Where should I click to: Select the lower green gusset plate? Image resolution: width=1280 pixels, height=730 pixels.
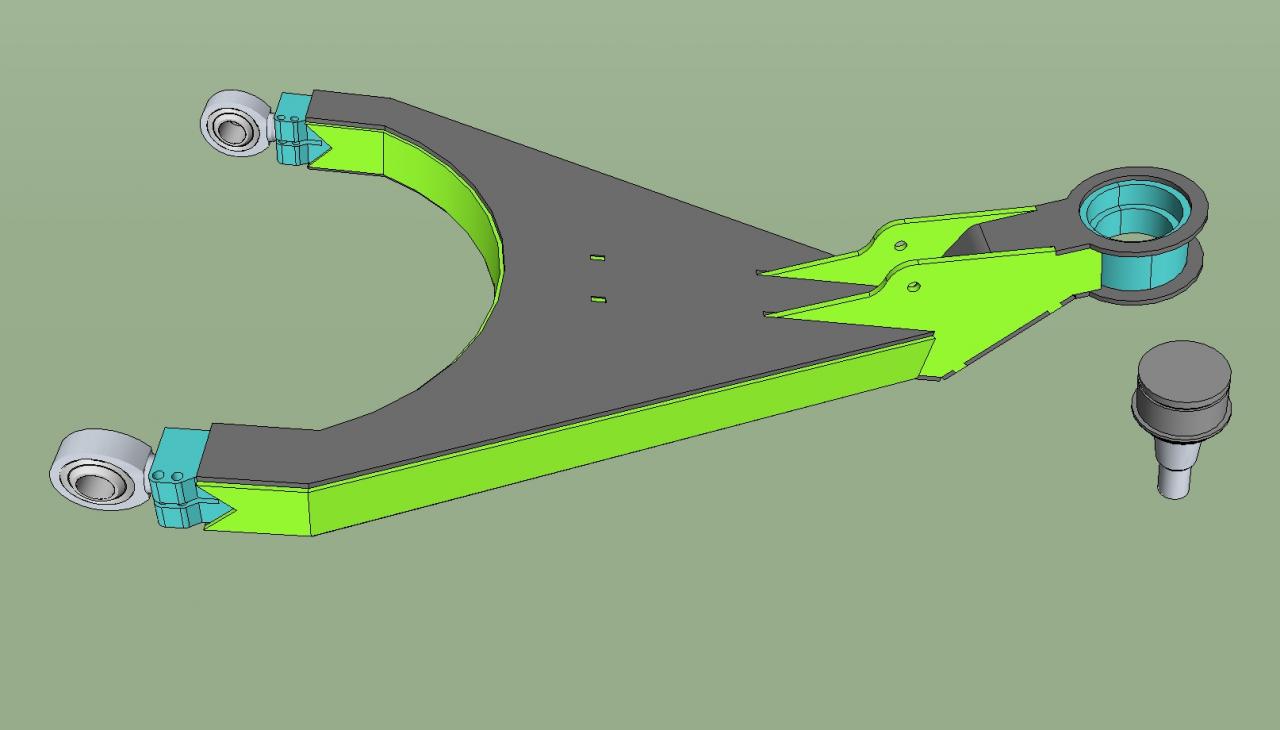[1000, 290]
